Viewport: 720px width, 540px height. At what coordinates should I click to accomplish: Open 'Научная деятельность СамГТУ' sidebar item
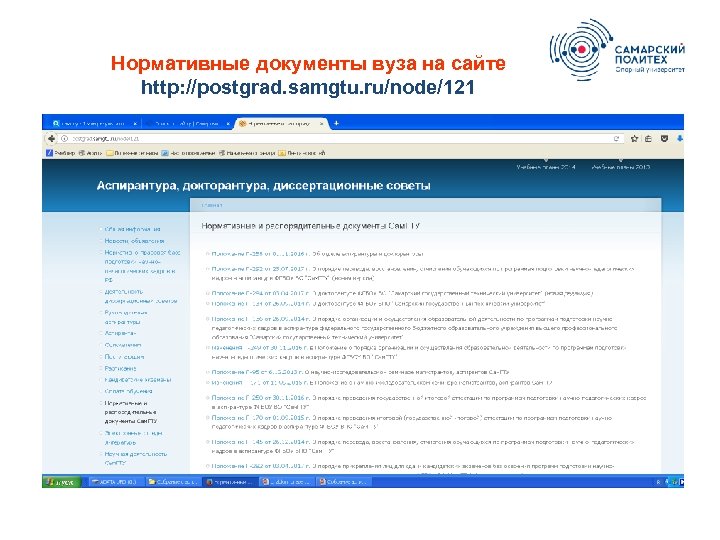point(135,458)
